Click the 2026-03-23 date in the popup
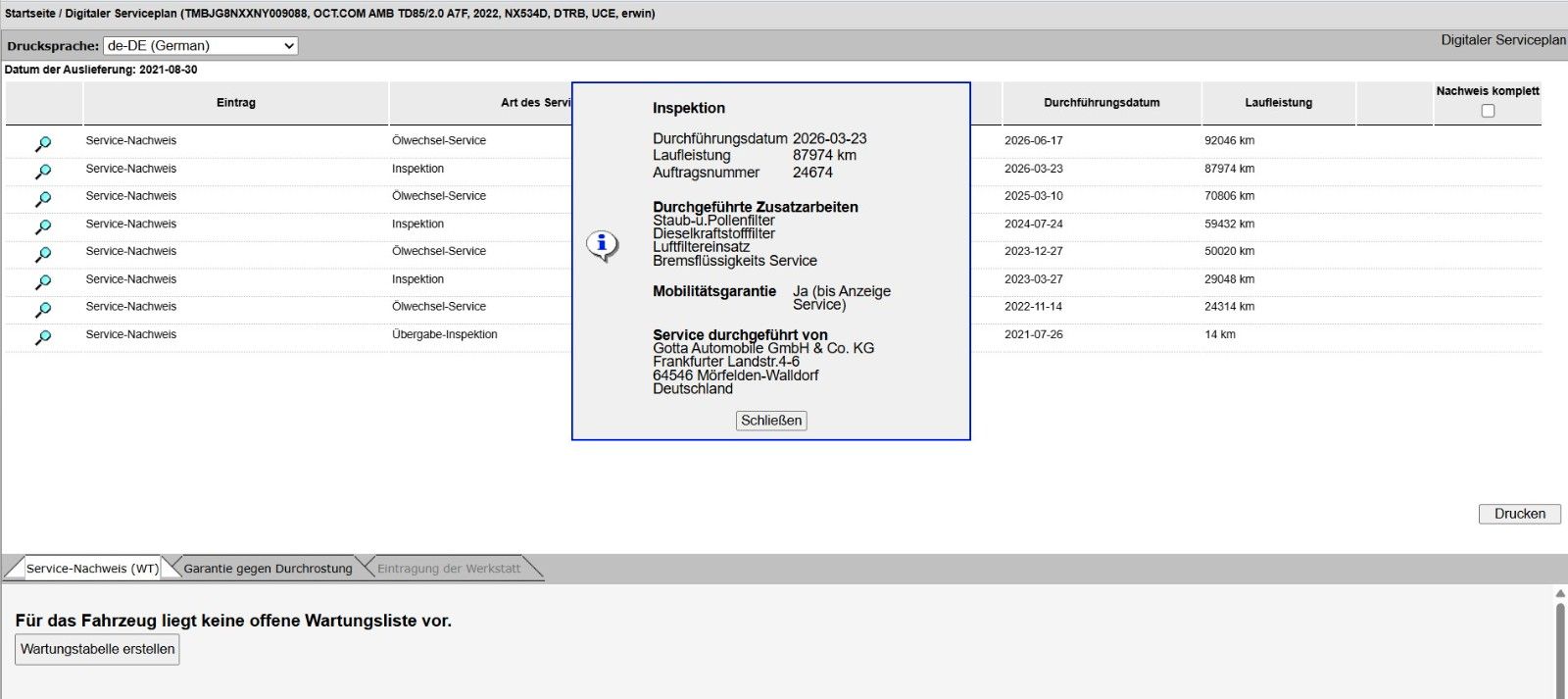Viewport: 1568px width, 699px height. (x=830, y=139)
